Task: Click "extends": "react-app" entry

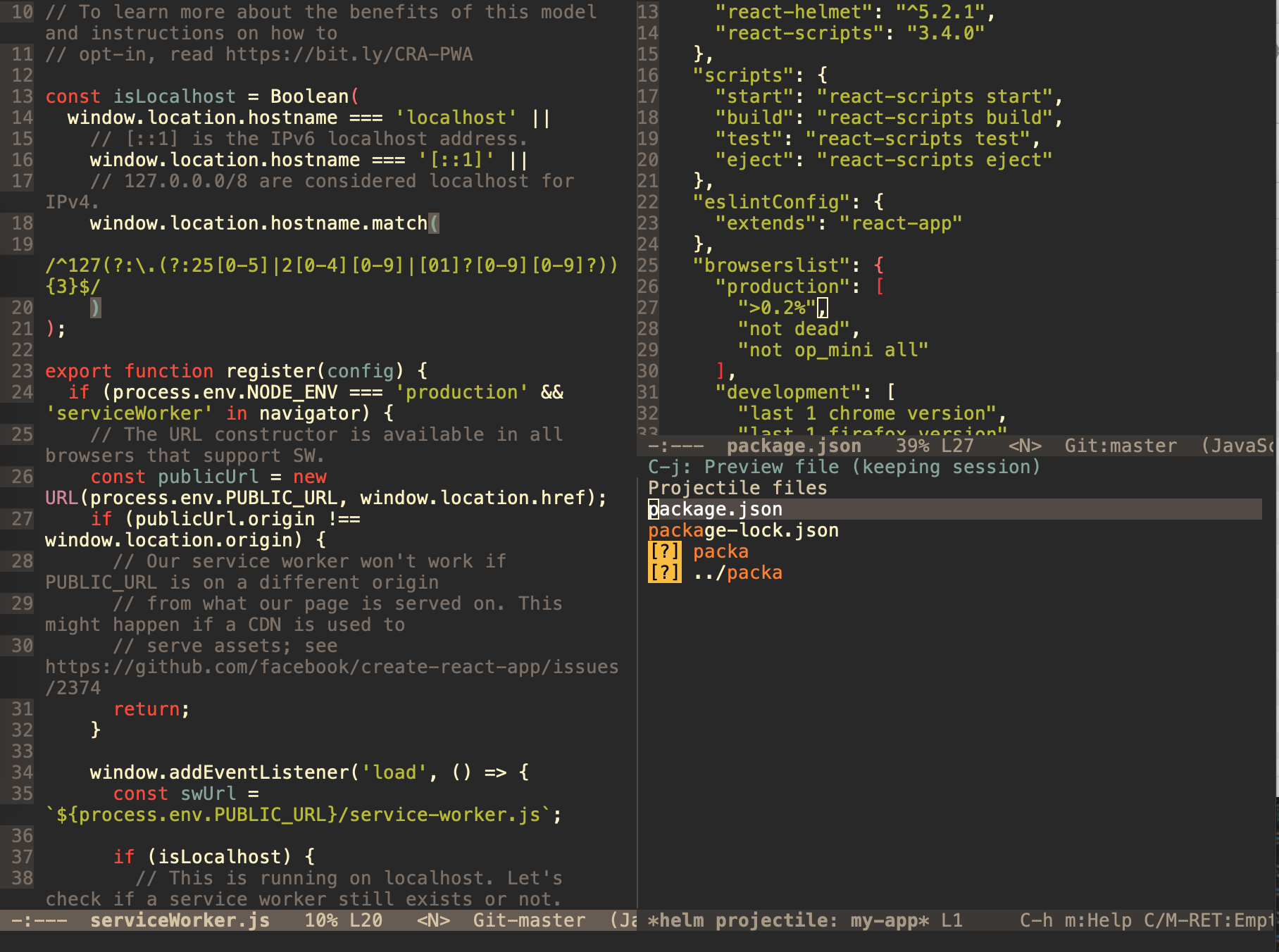Action: [x=839, y=223]
